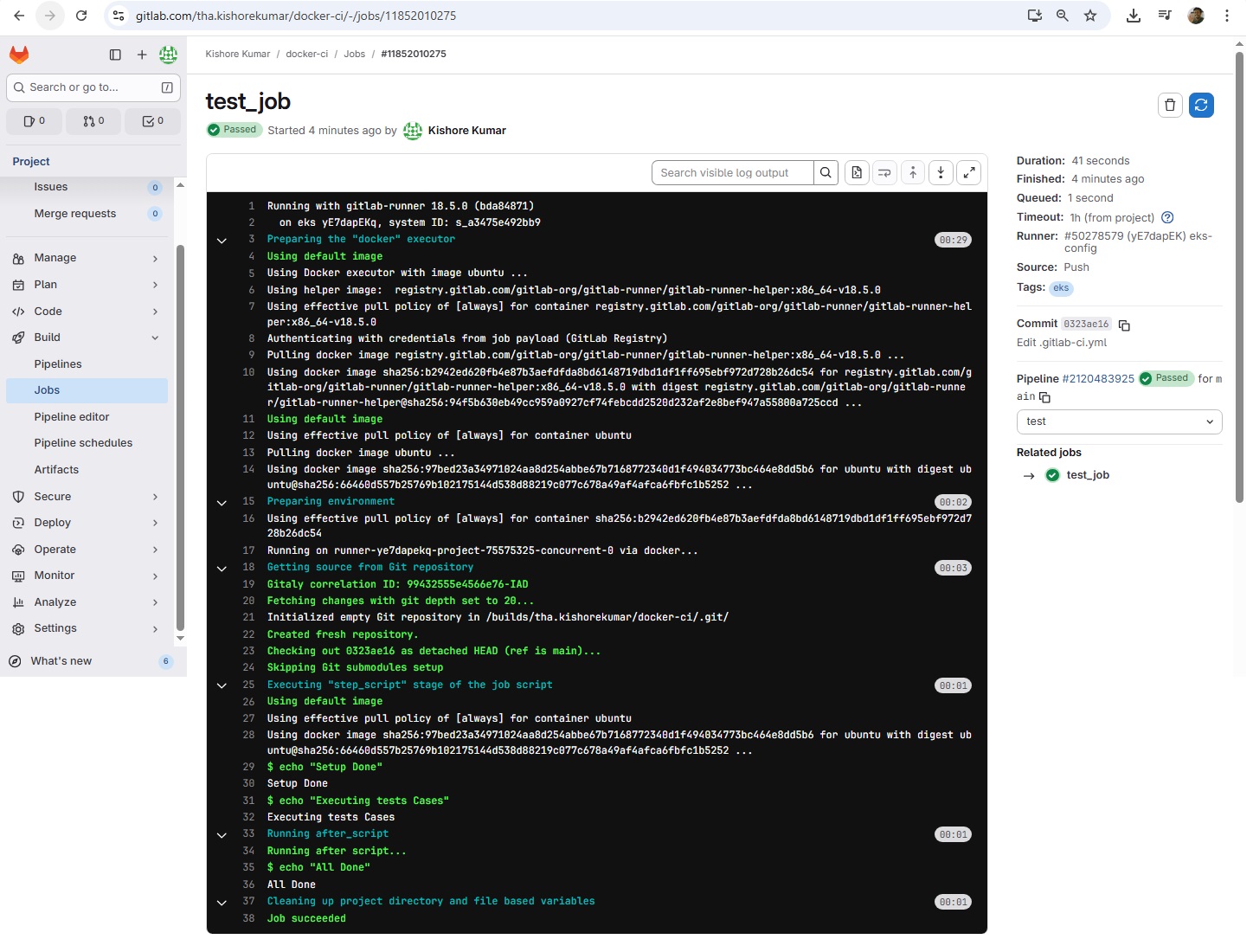Open the test stage dropdown
The image size is (1253, 952).
1118,421
